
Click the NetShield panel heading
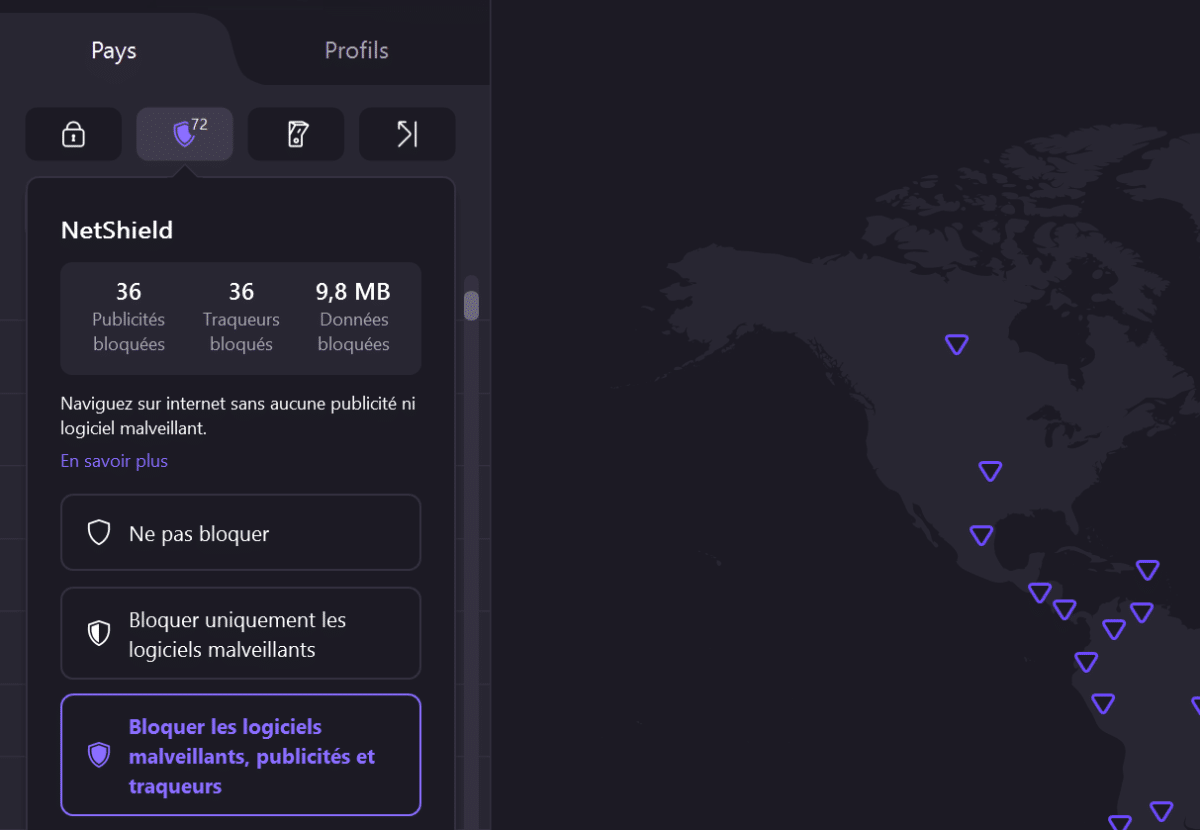(x=117, y=230)
